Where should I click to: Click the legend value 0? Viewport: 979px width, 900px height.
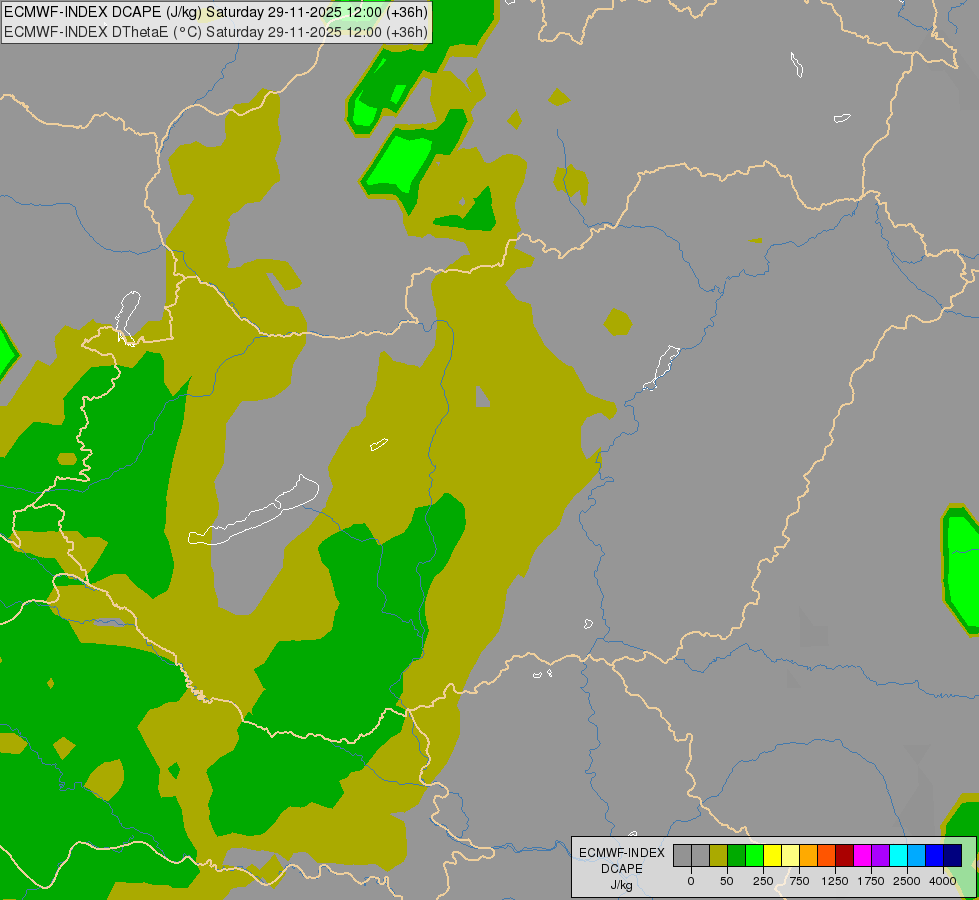[x=691, y=881]
